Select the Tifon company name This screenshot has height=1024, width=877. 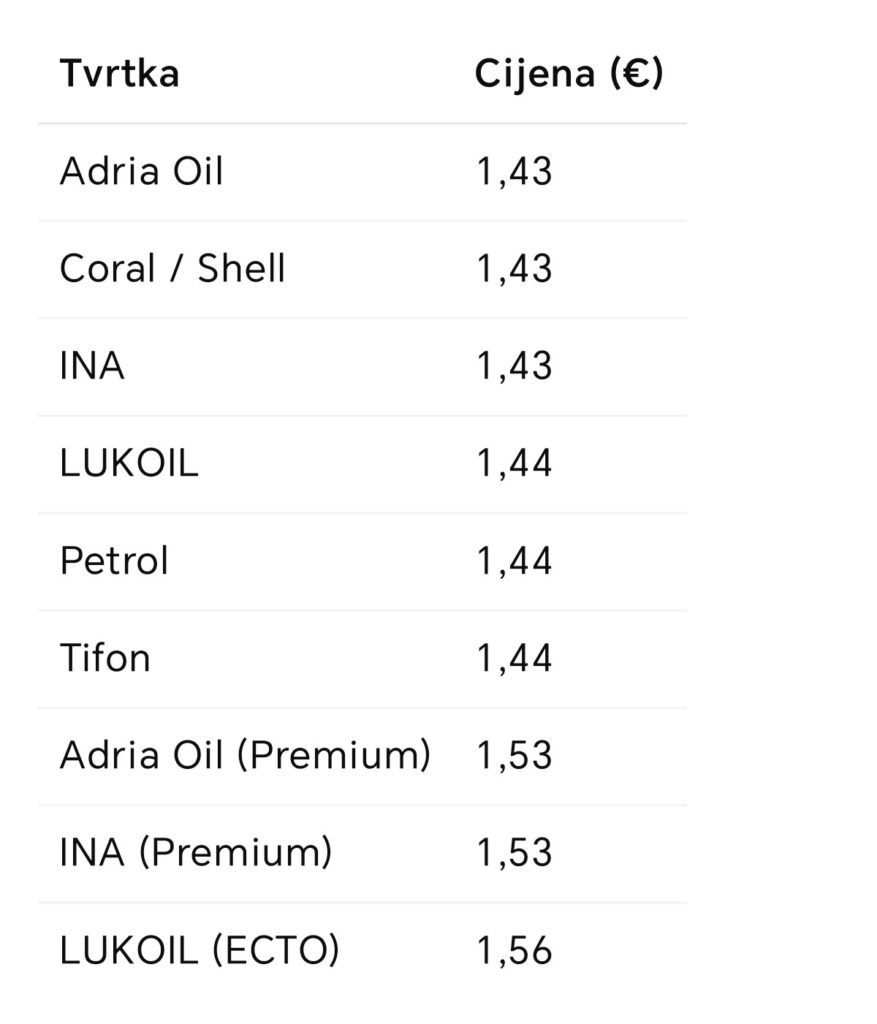(x=105, y=658)
